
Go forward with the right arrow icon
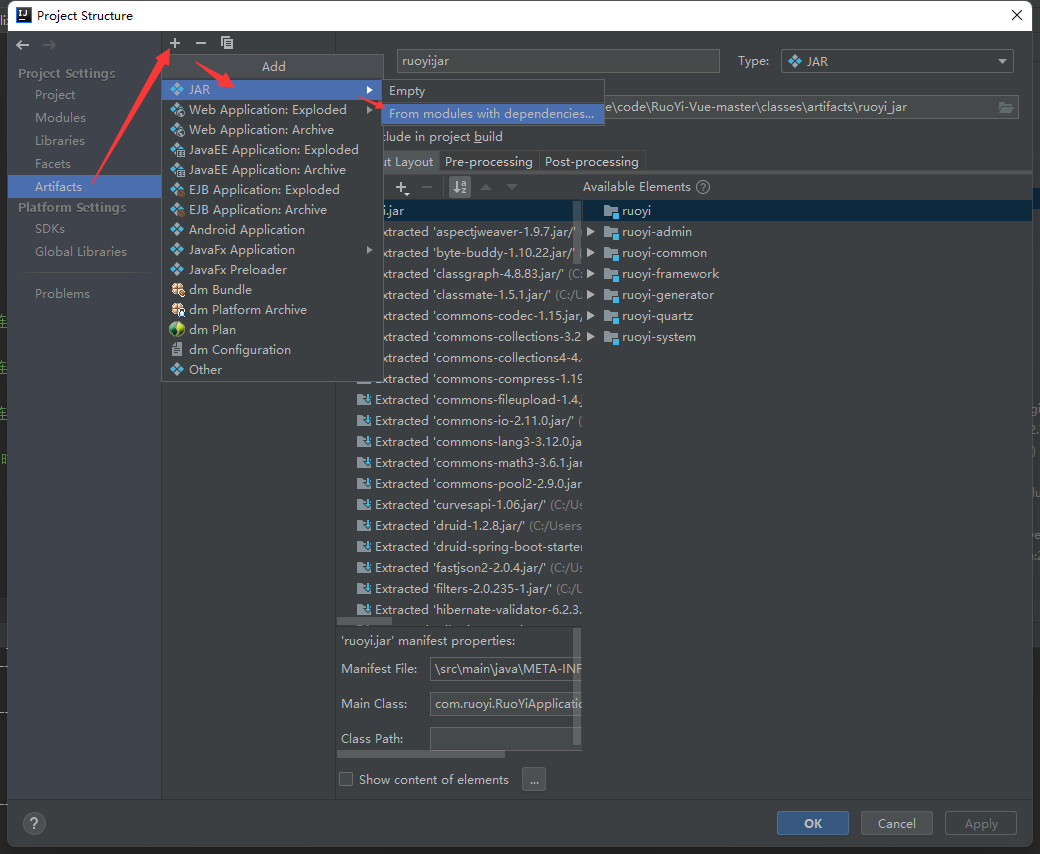pyautogui.click(x=49, y=45)
